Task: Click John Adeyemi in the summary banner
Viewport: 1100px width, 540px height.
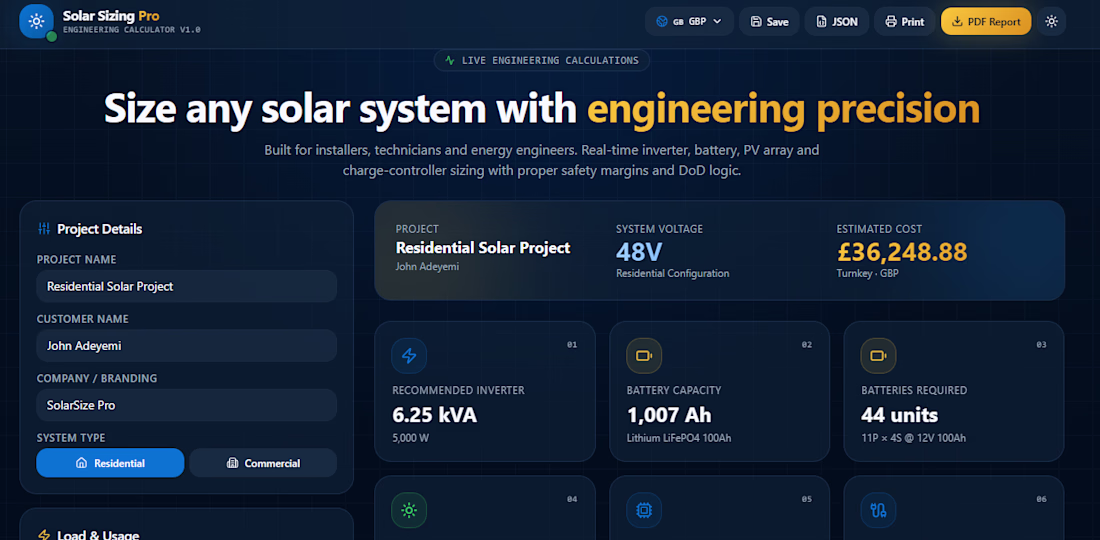Action: pos(427,266)
